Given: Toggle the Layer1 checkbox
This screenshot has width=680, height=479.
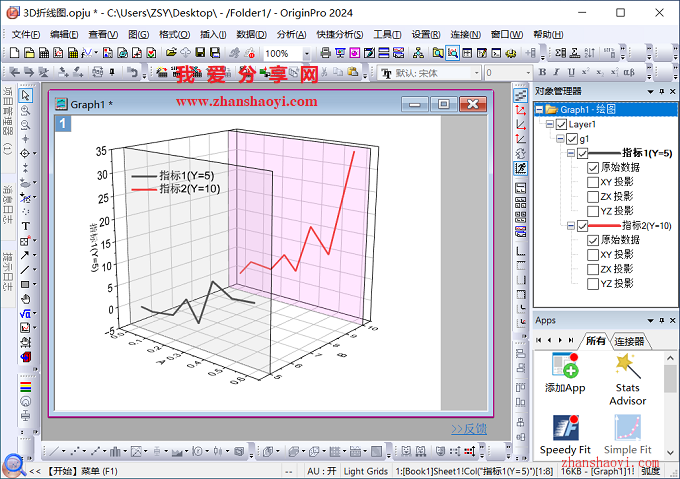Looking at the screenshot, I should 561,125.
